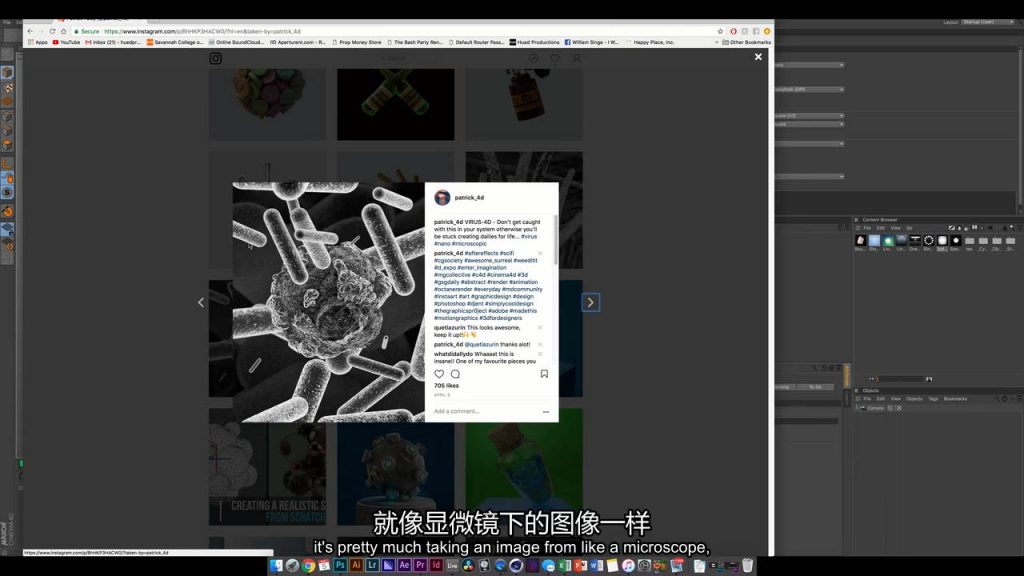The height and width of the screenshot is (576, 1024).
Task: Open the Happy Place, Inc. bookmark
Action: point(650,42)
